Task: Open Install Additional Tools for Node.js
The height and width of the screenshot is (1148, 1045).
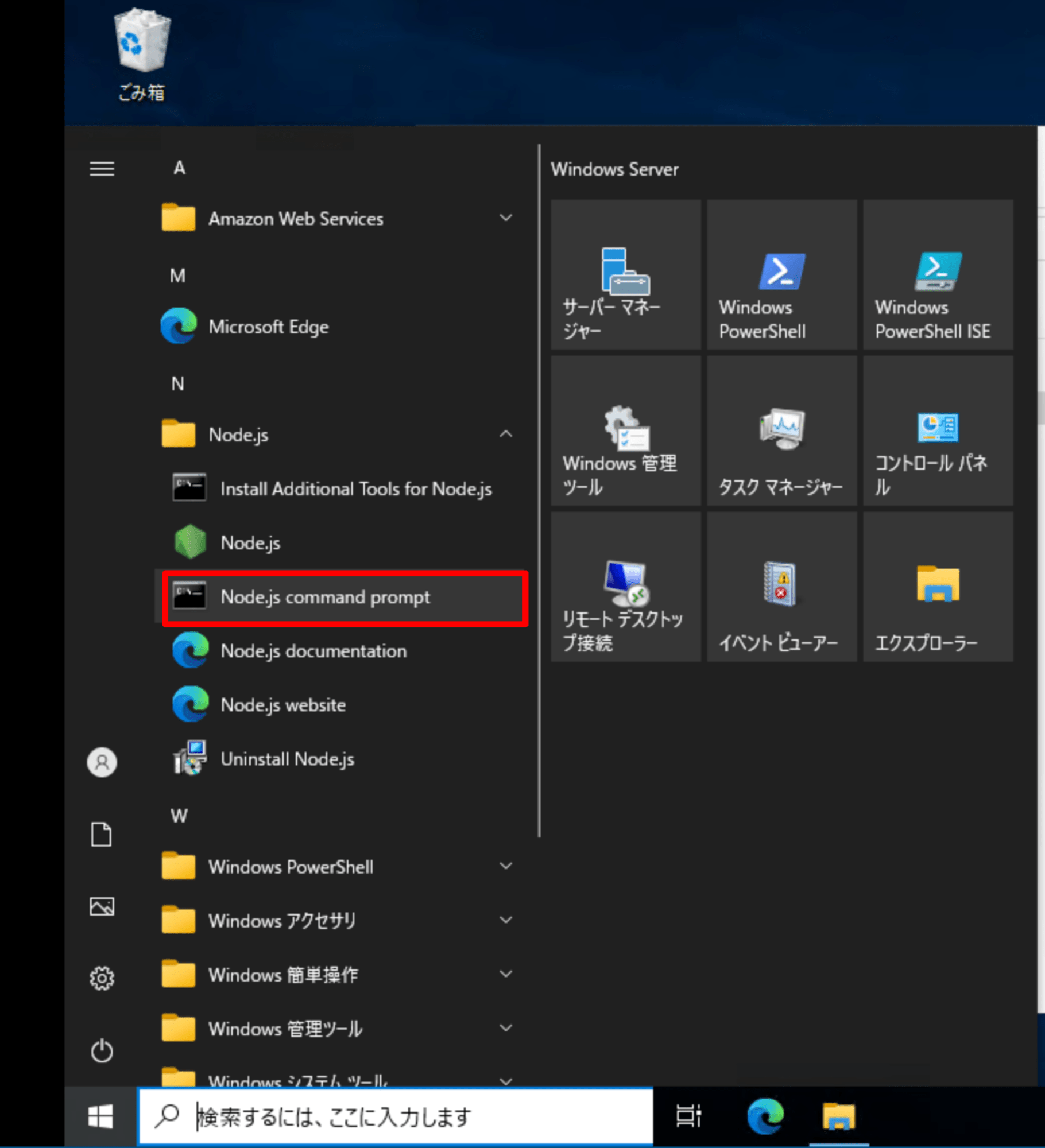Action: 341,488
